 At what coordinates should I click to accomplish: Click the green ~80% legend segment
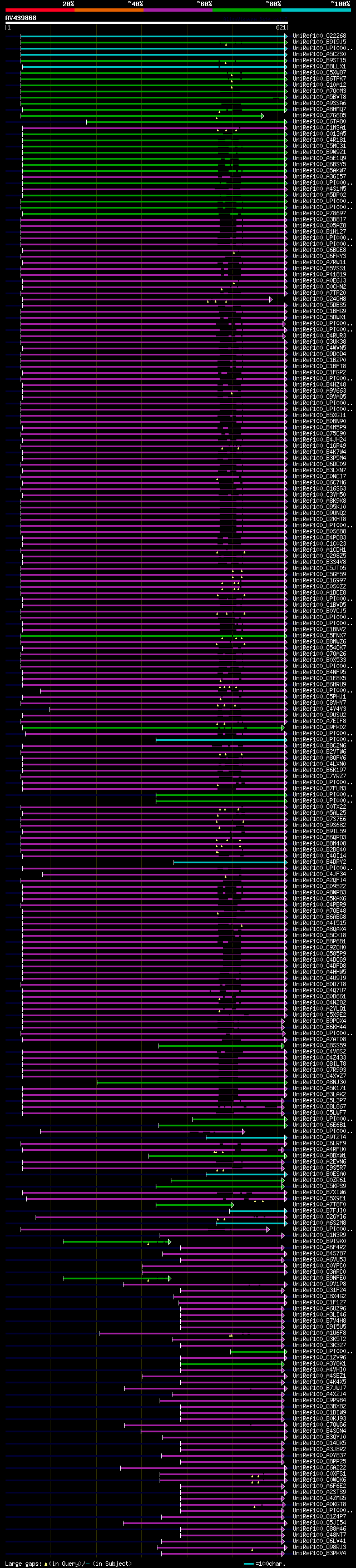(247, 10)
